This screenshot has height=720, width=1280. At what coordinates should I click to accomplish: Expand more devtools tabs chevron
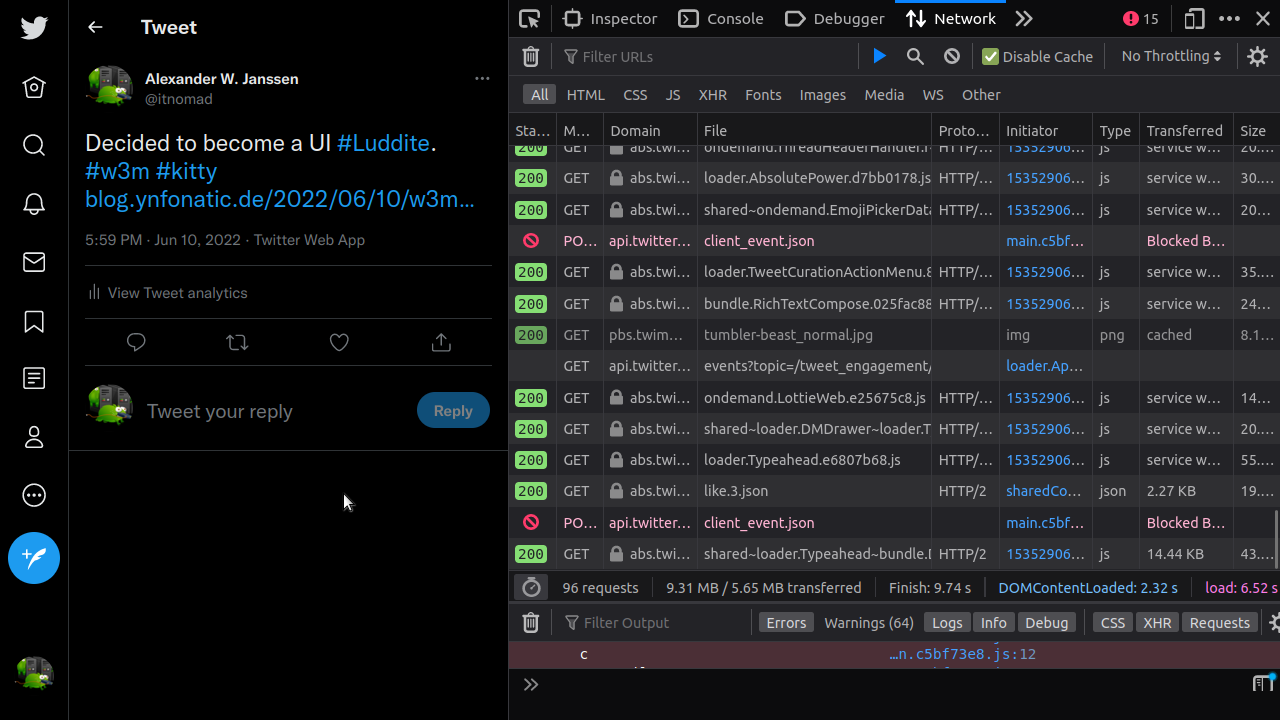(x=1023, y=18)
